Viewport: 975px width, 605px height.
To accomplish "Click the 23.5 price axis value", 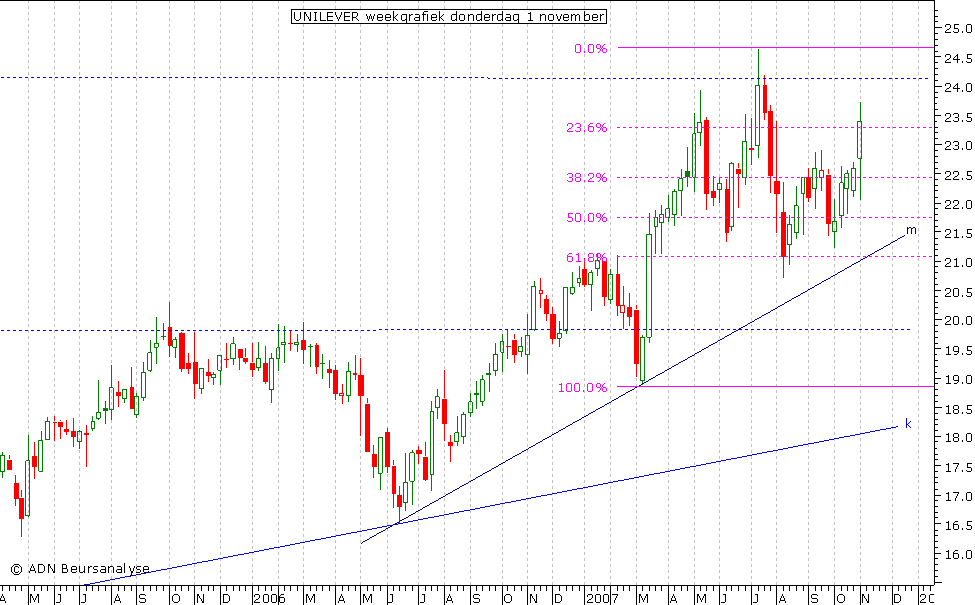I will click(958, 117).
